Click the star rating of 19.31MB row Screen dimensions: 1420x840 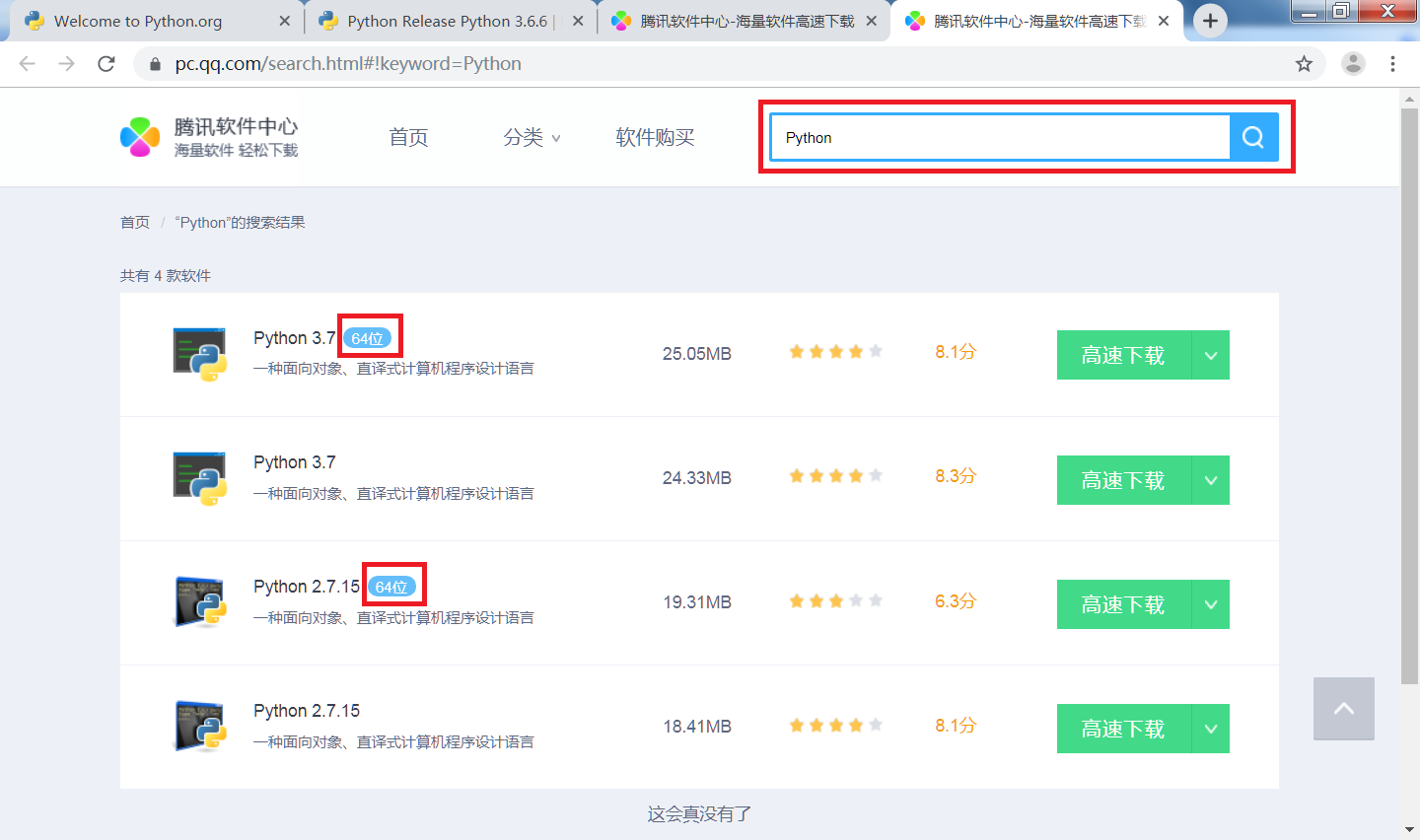[835, 600]
